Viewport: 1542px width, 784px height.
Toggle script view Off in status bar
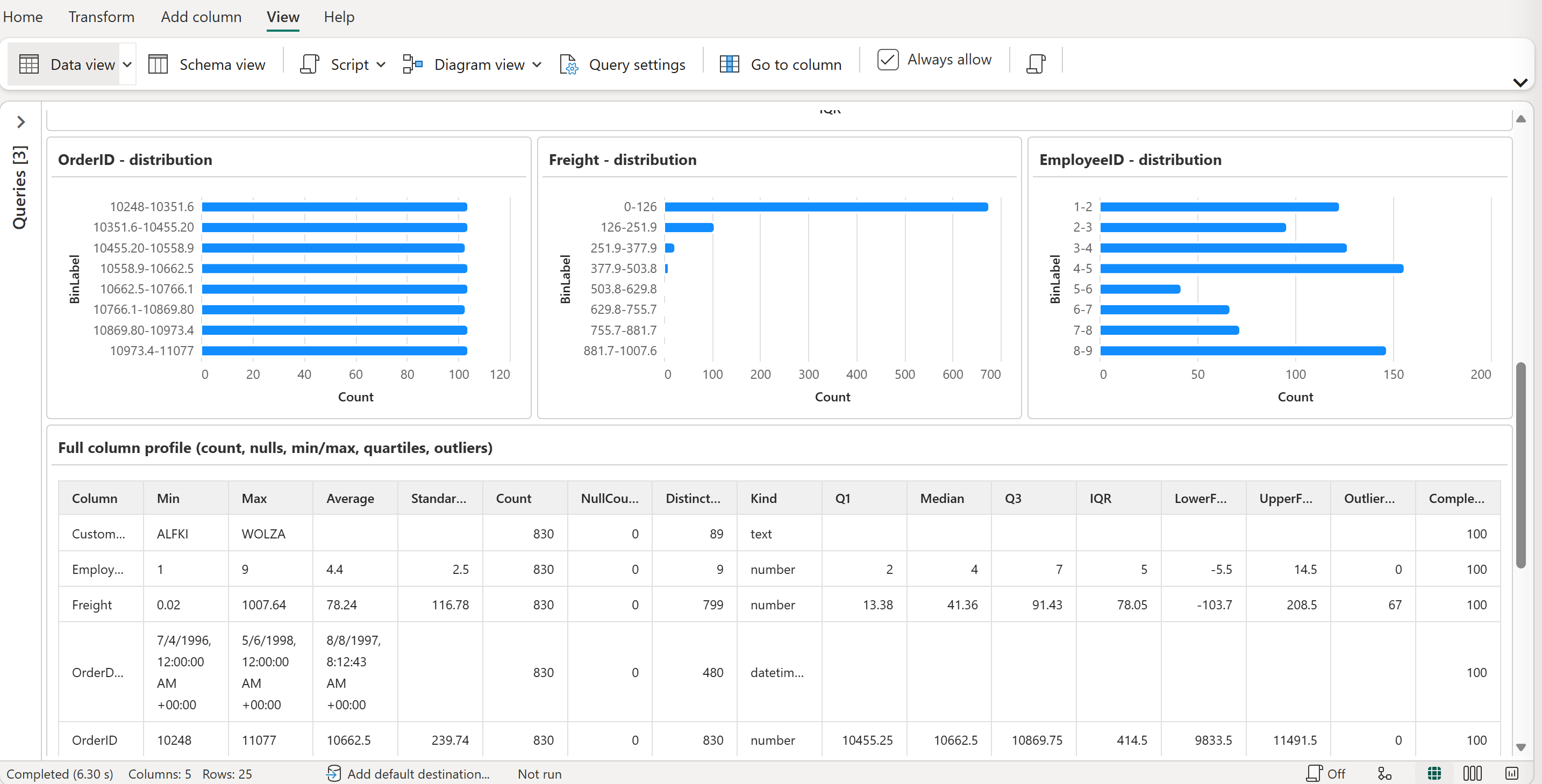(x=1325, y=774)
